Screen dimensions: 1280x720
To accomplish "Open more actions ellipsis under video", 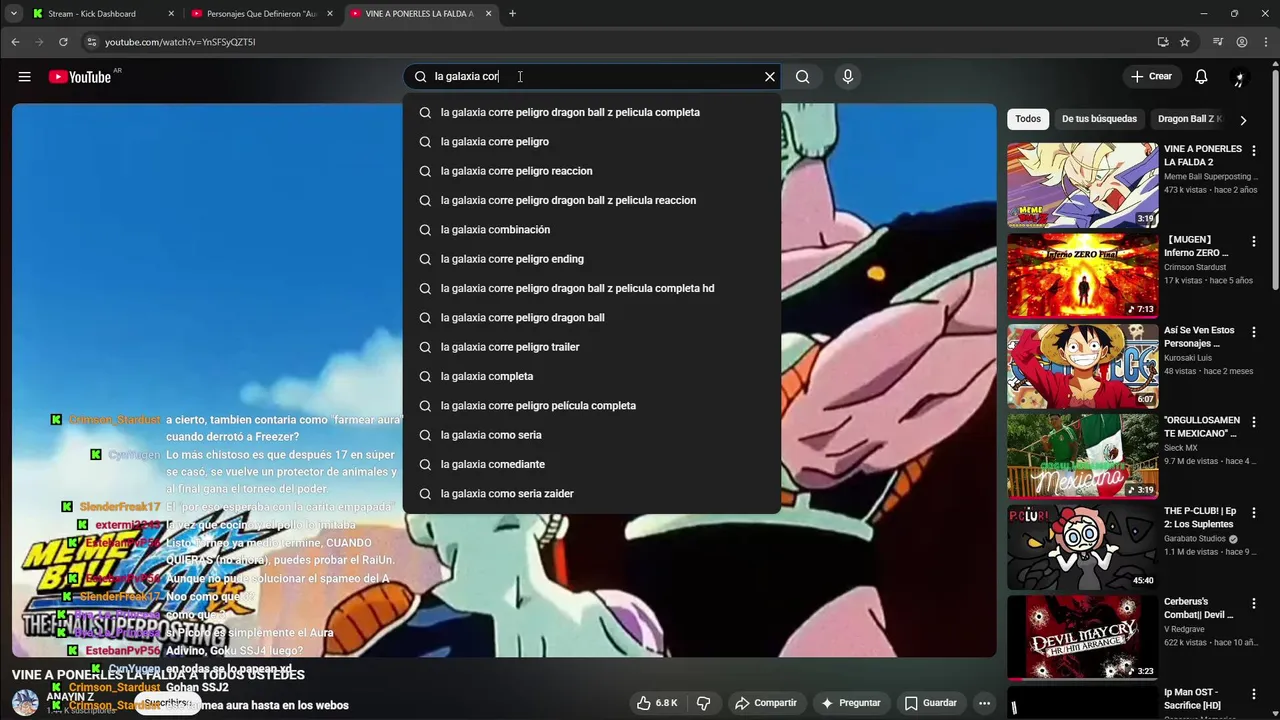I will click(984, 703).
